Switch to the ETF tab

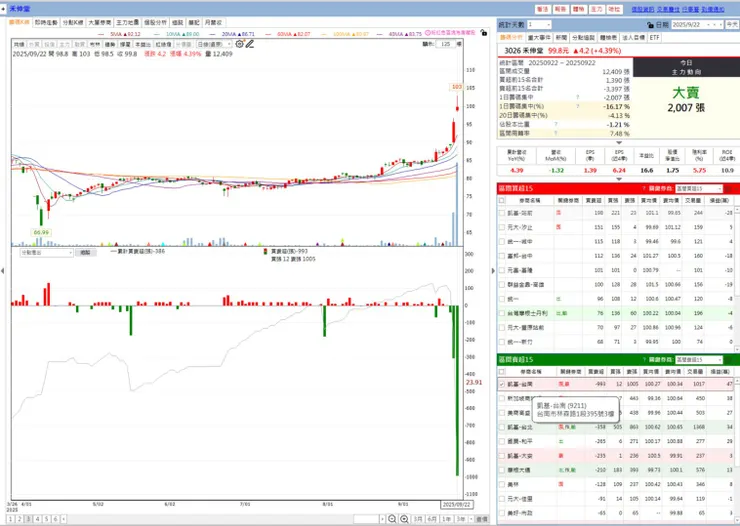point(654,37)
